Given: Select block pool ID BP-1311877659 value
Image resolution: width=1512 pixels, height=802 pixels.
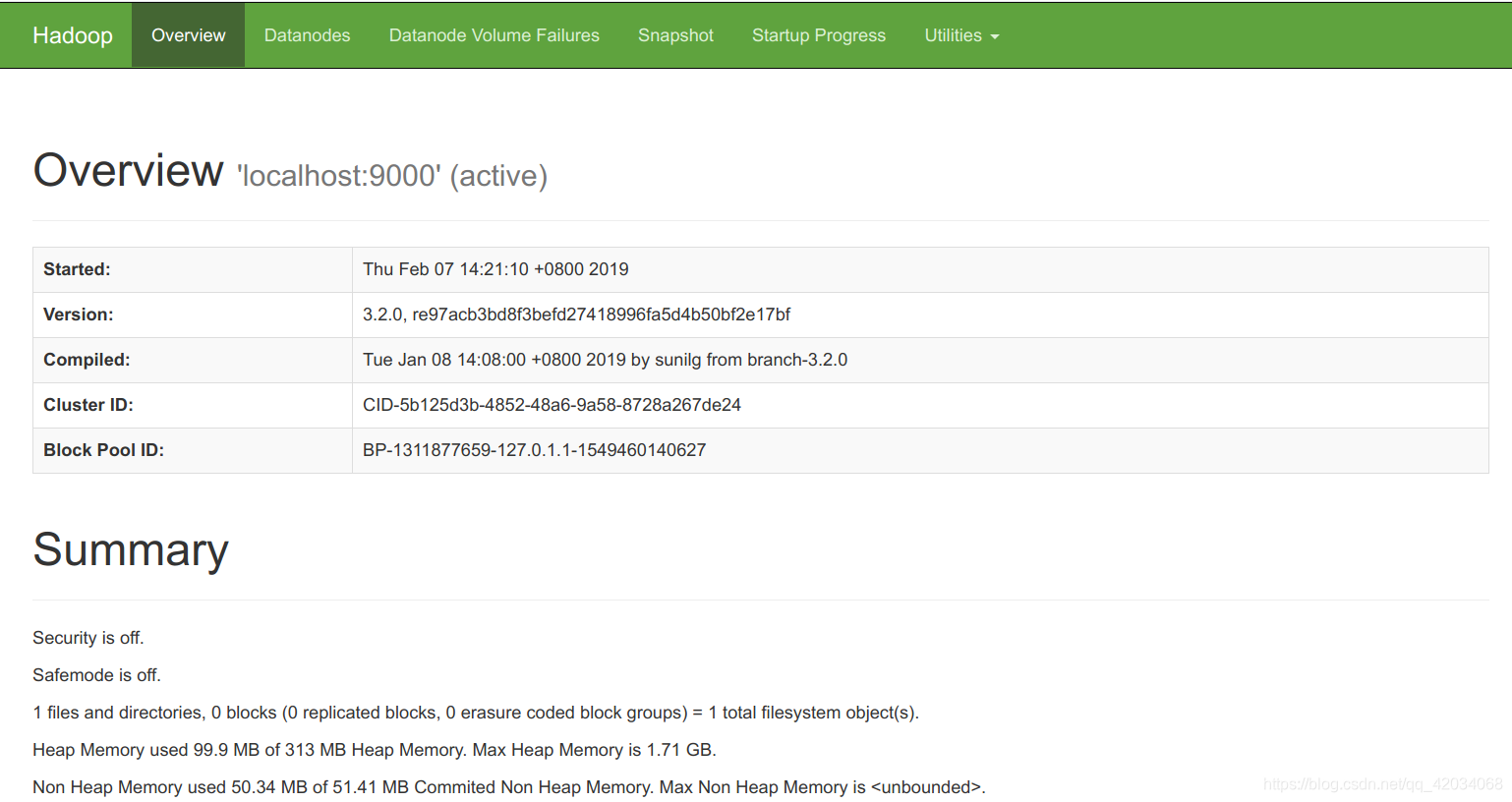Looking at the screenshot, I should click(534, 450).
